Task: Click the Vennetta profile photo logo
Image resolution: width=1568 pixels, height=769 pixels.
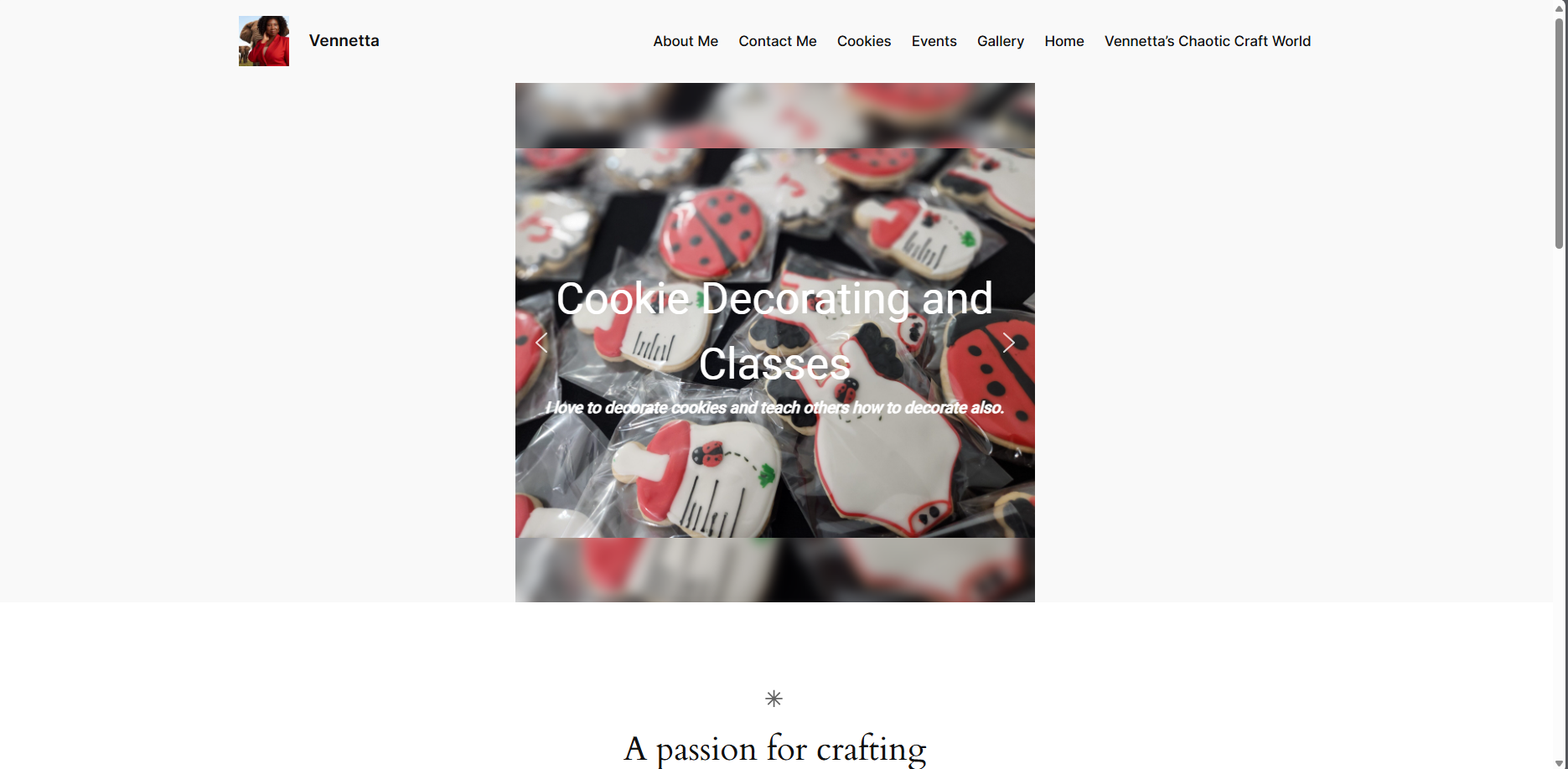Action: [x=264, y=41]
